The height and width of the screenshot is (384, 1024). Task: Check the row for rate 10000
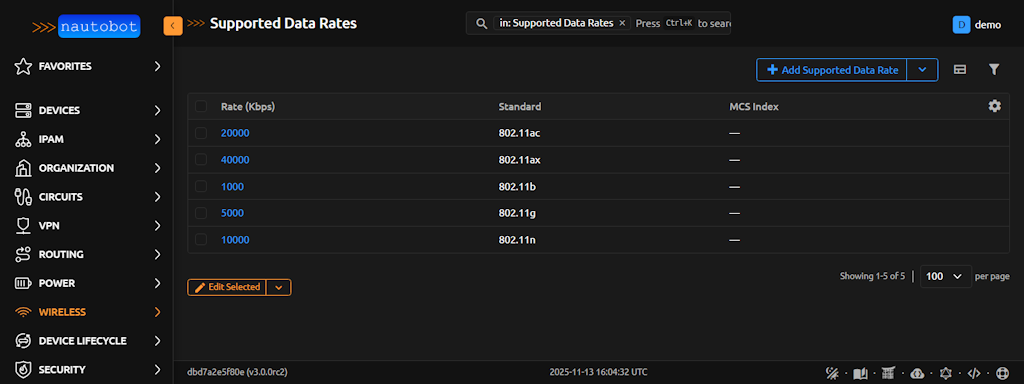click(x=201, y=240)
